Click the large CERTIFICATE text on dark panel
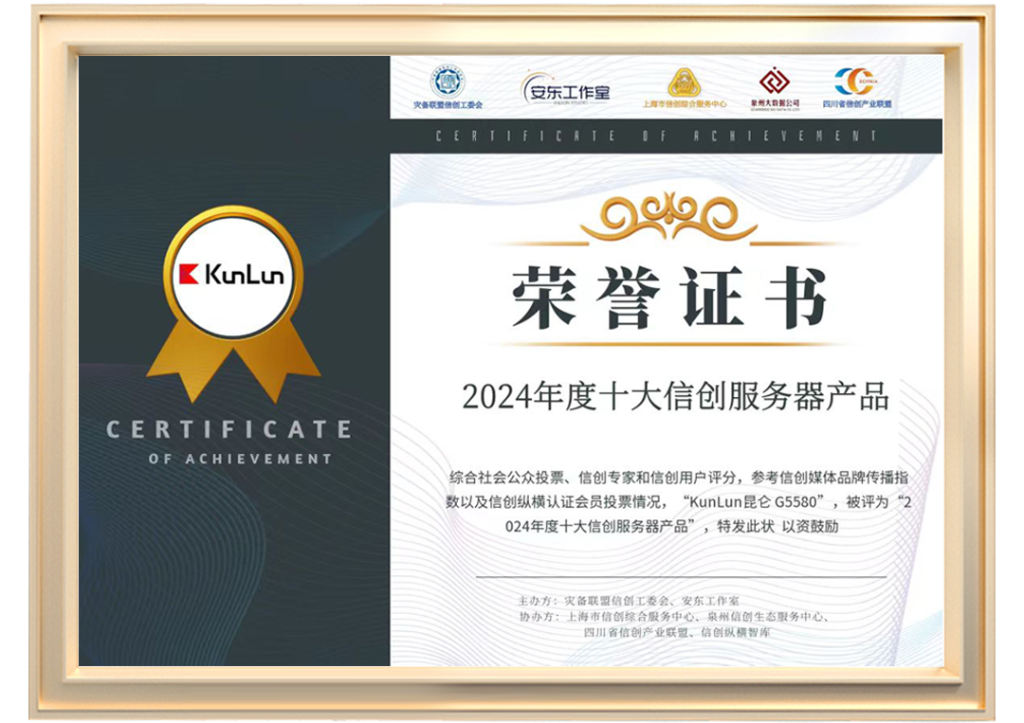 (229, 429)
